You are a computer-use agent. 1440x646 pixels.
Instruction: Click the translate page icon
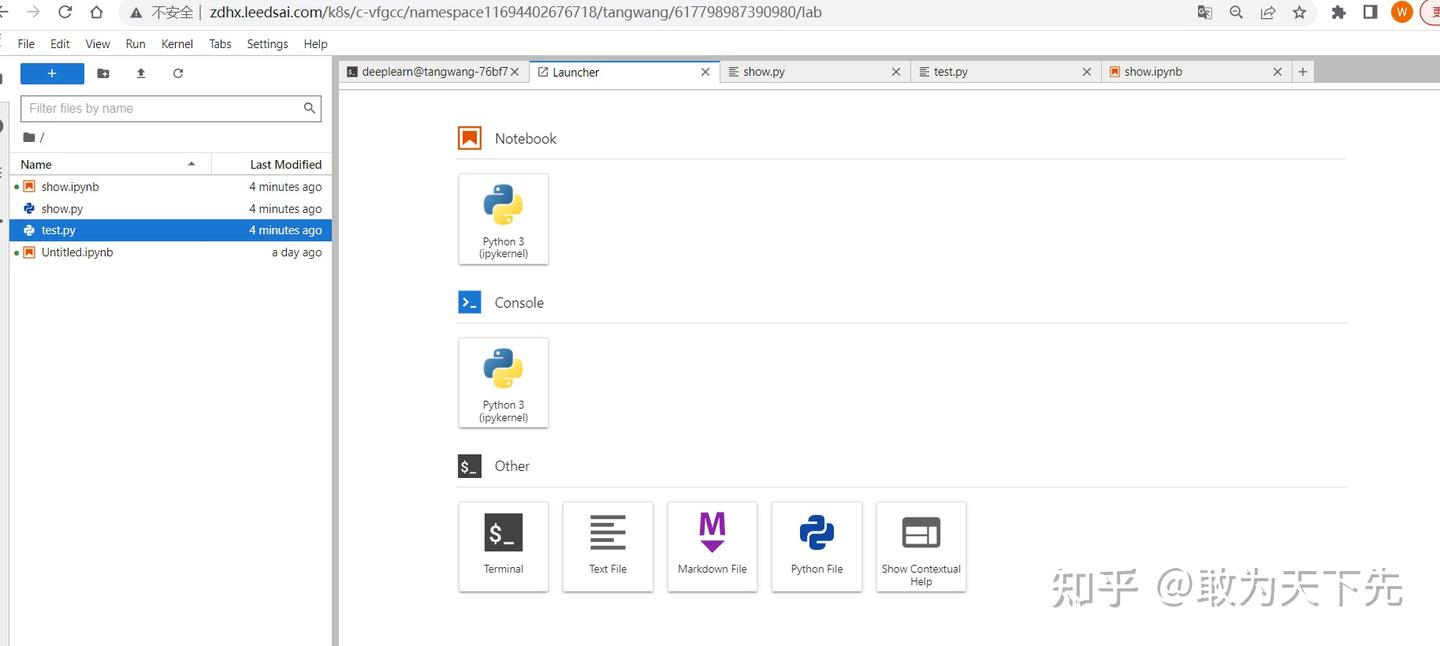(x=1205, y=12)
